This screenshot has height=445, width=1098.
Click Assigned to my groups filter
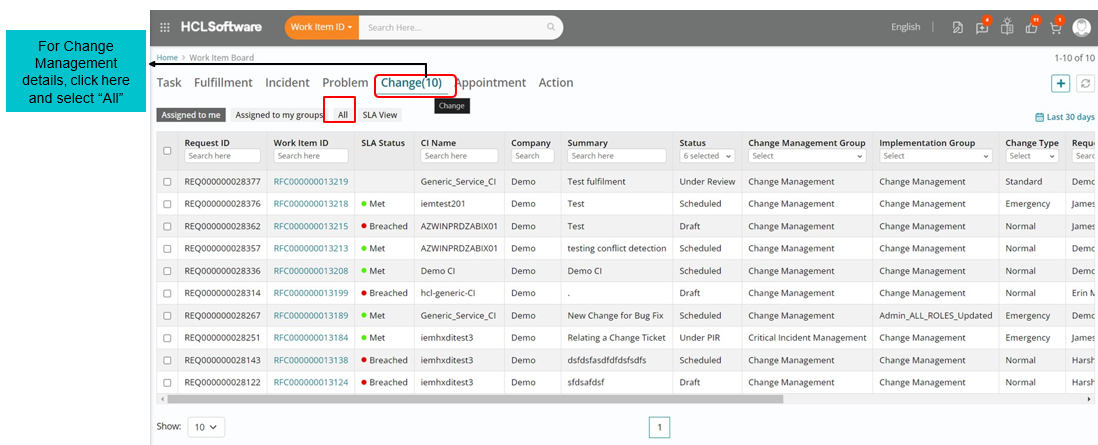tap(279, 115)
